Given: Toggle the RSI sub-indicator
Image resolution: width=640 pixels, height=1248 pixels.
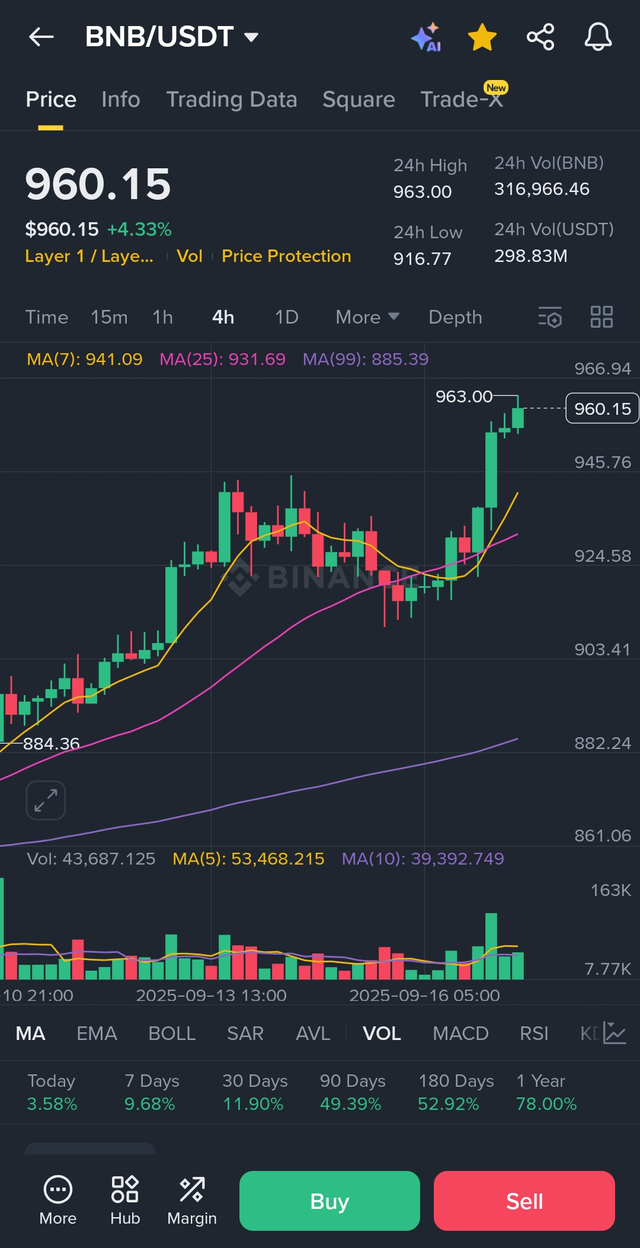Looking at the screenshot, I should tap(534, 1033).
